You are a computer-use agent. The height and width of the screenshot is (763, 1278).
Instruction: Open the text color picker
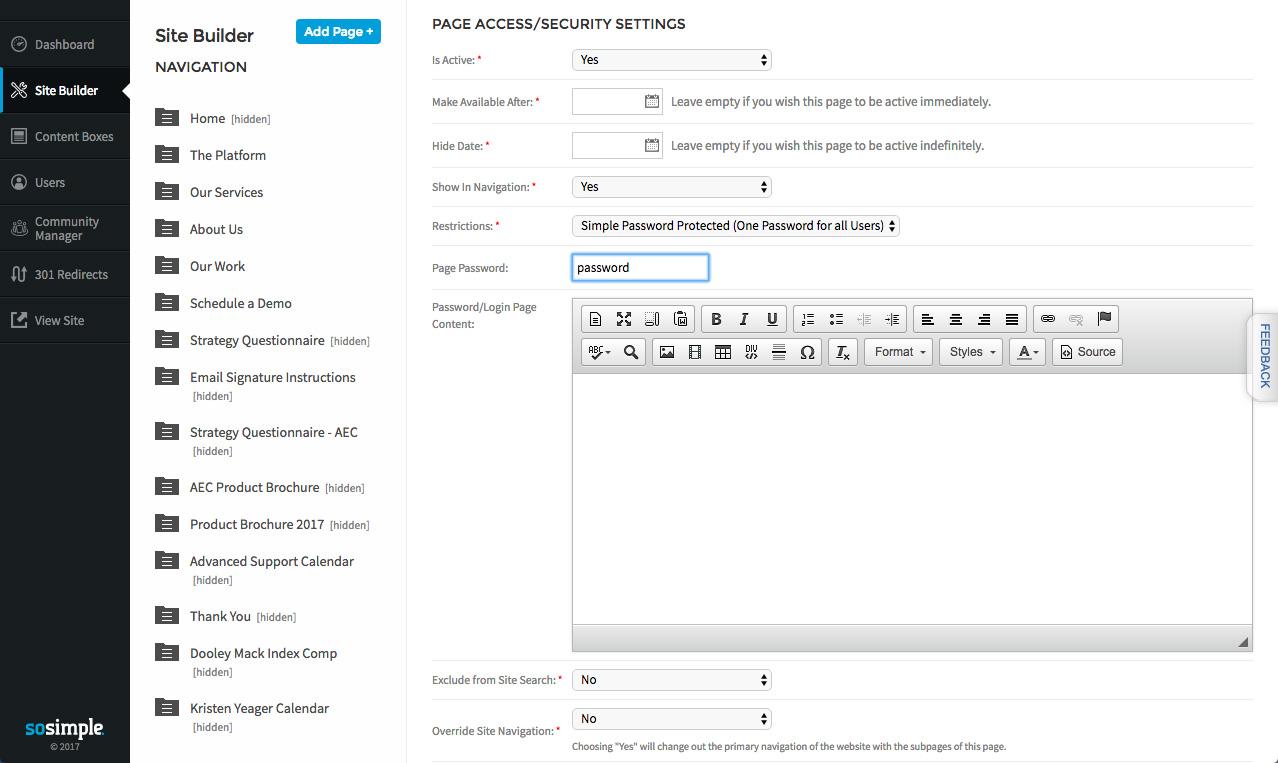pyautogui.click(x=1027, y=352)
